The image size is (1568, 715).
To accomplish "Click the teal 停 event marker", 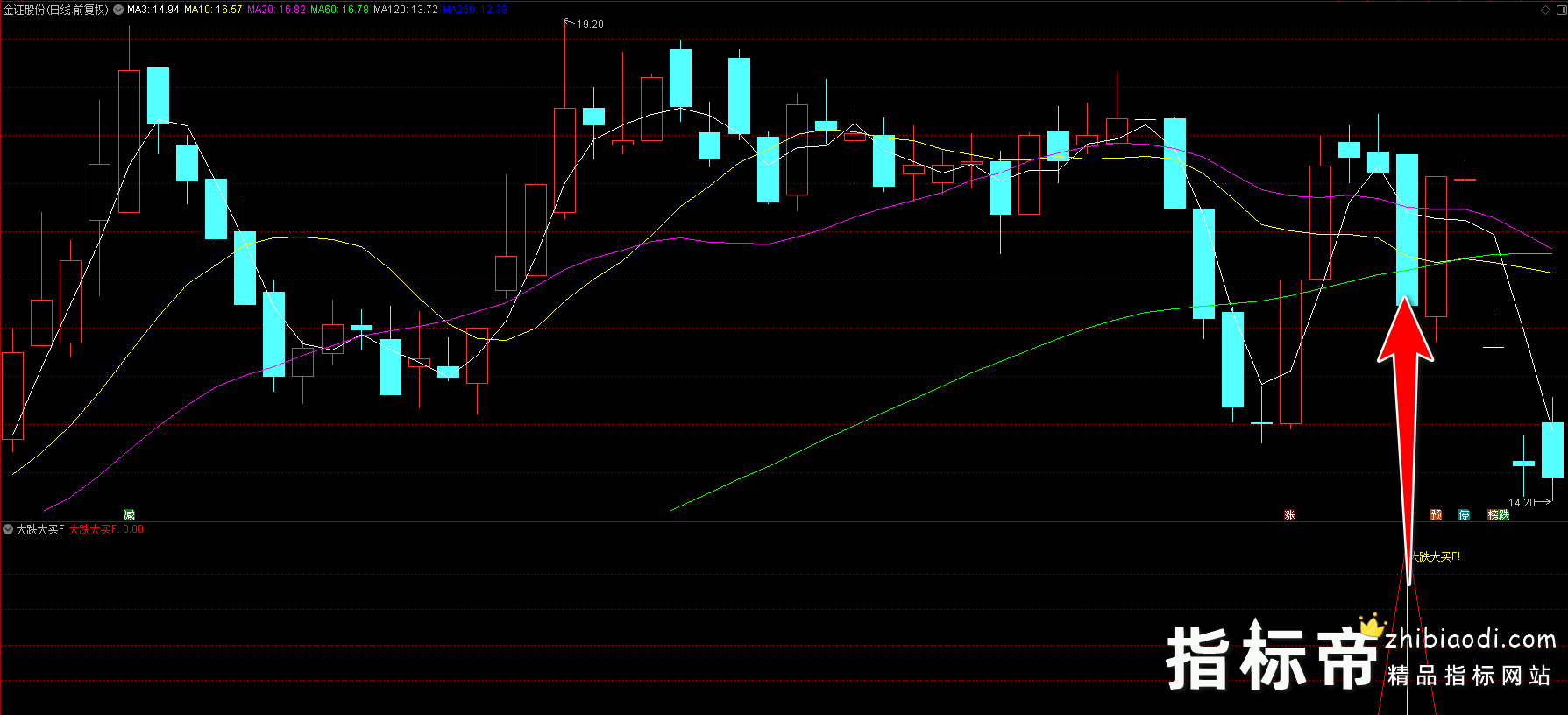I will coord(1464,514).
